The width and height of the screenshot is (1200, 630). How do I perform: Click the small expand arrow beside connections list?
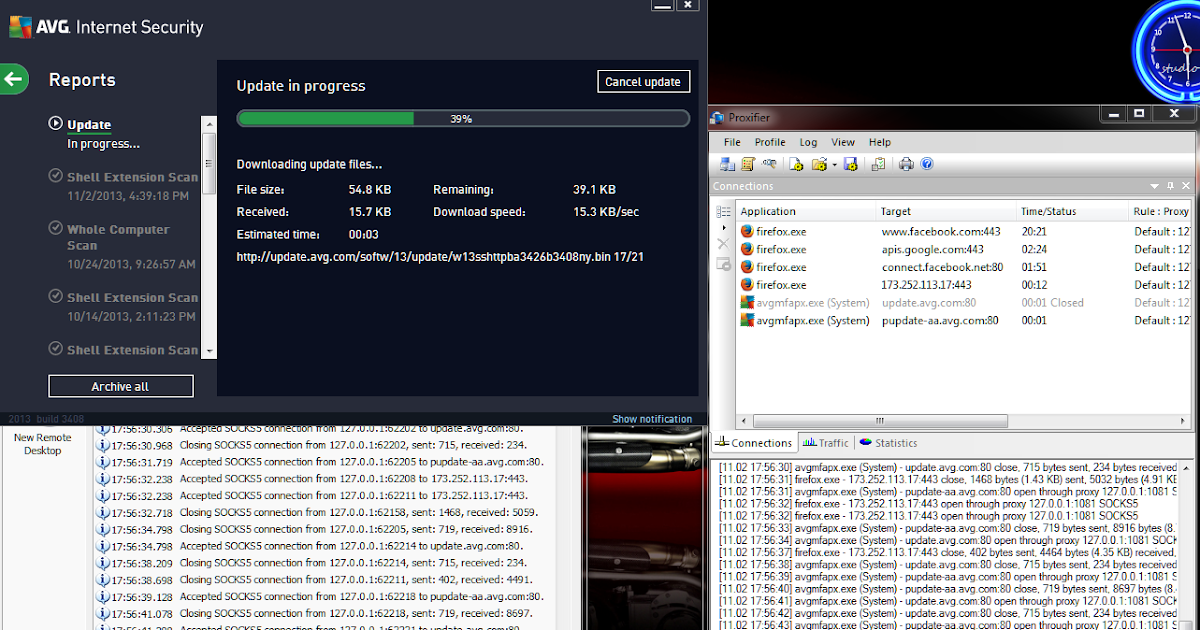723,228
